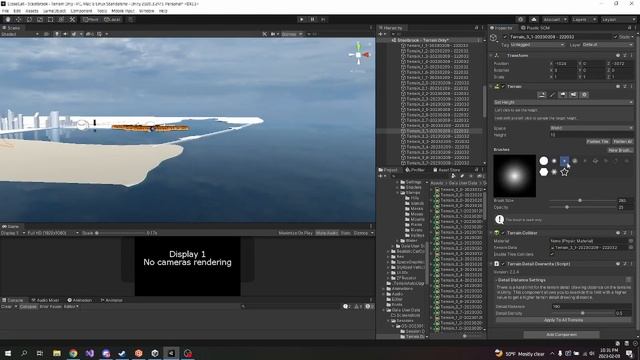Open the Layers dropdown
Image resolution: width=640 pixels, height=360 pixels.
point(584,19)
